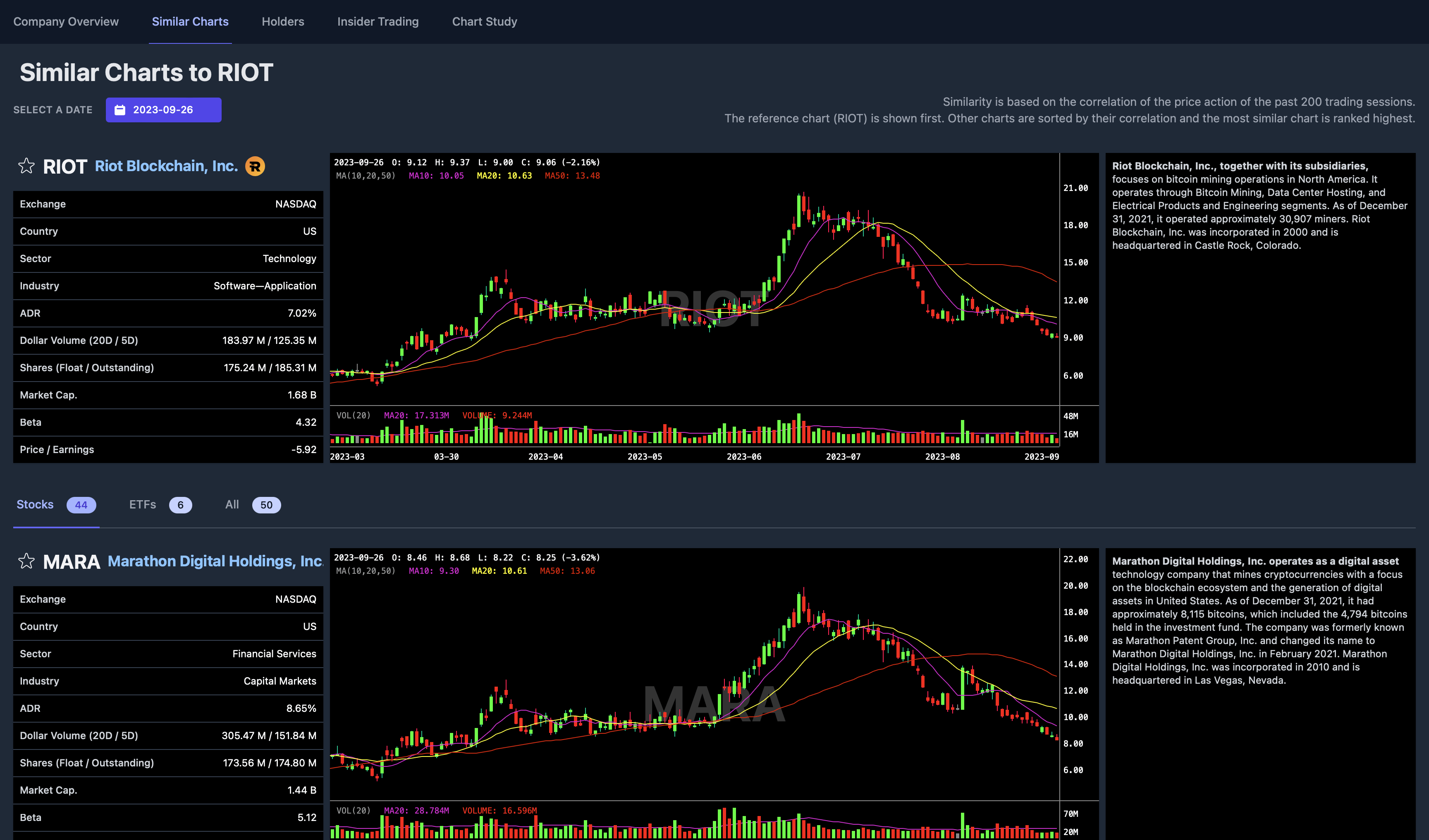
Task: Click the Riot Blockchain company description text
Action: pos(1259,206)
